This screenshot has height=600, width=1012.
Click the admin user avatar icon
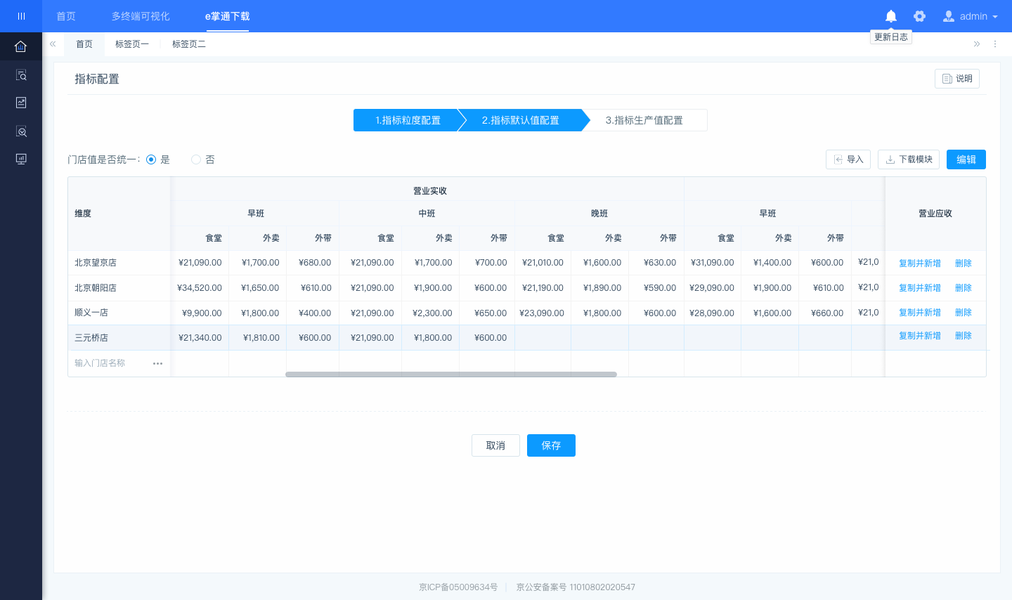pos(948,16)
